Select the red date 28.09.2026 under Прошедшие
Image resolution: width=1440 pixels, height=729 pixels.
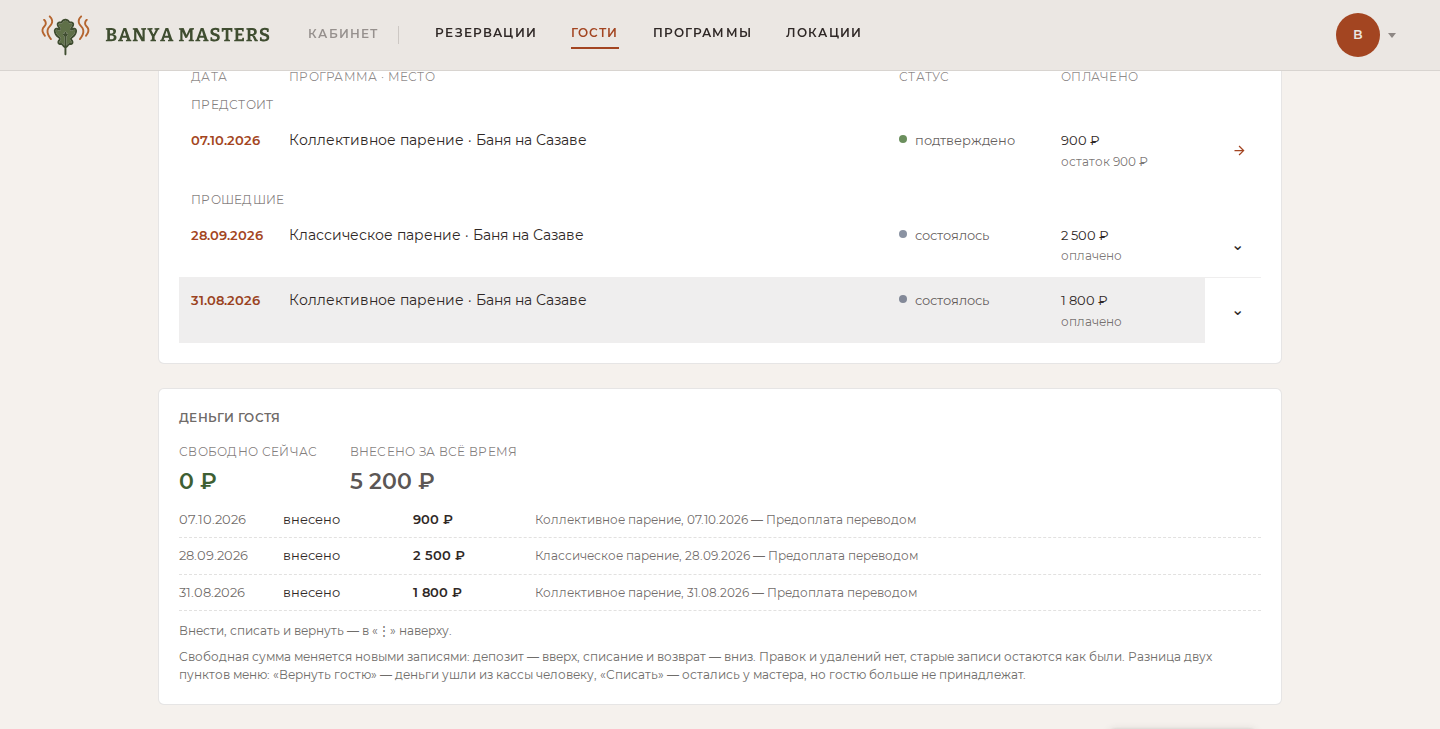pos(227,236)
